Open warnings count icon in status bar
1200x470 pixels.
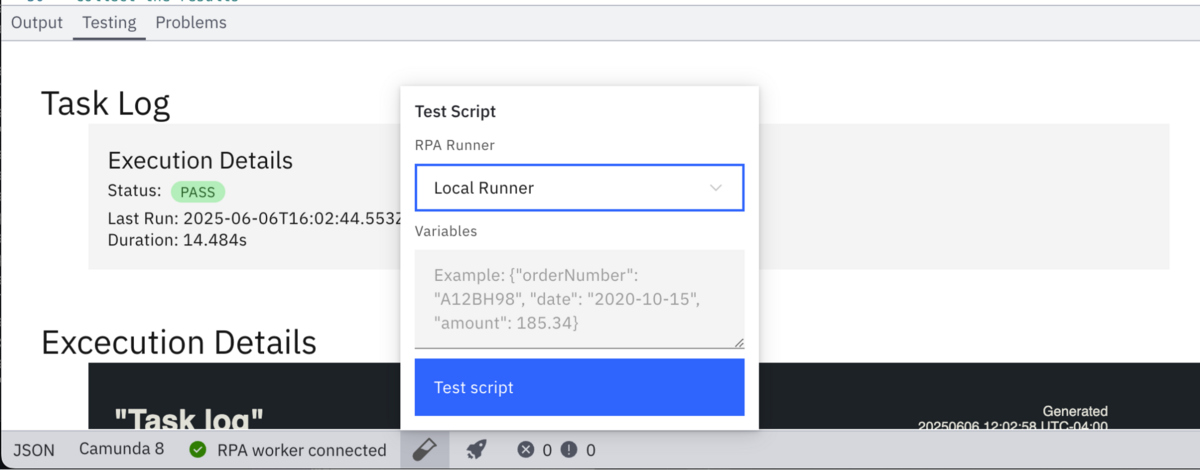point(569,450)
